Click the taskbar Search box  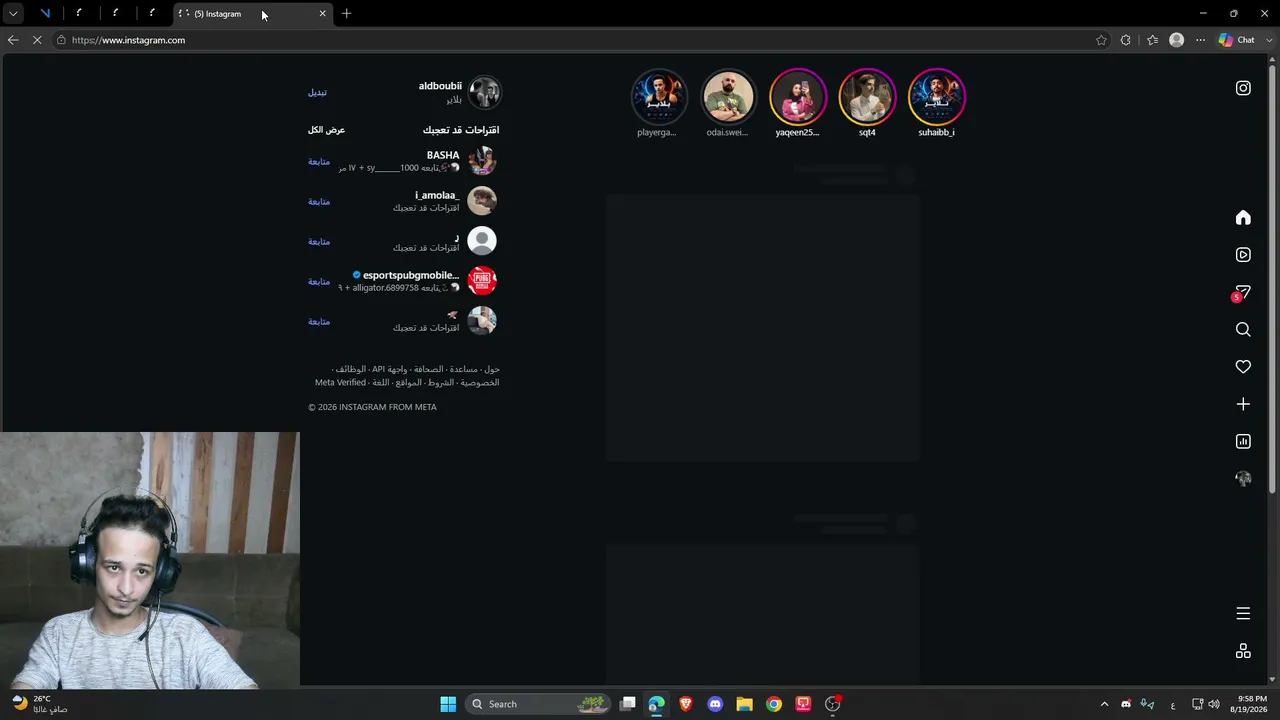pyautogui.click(x=538, y=704)
